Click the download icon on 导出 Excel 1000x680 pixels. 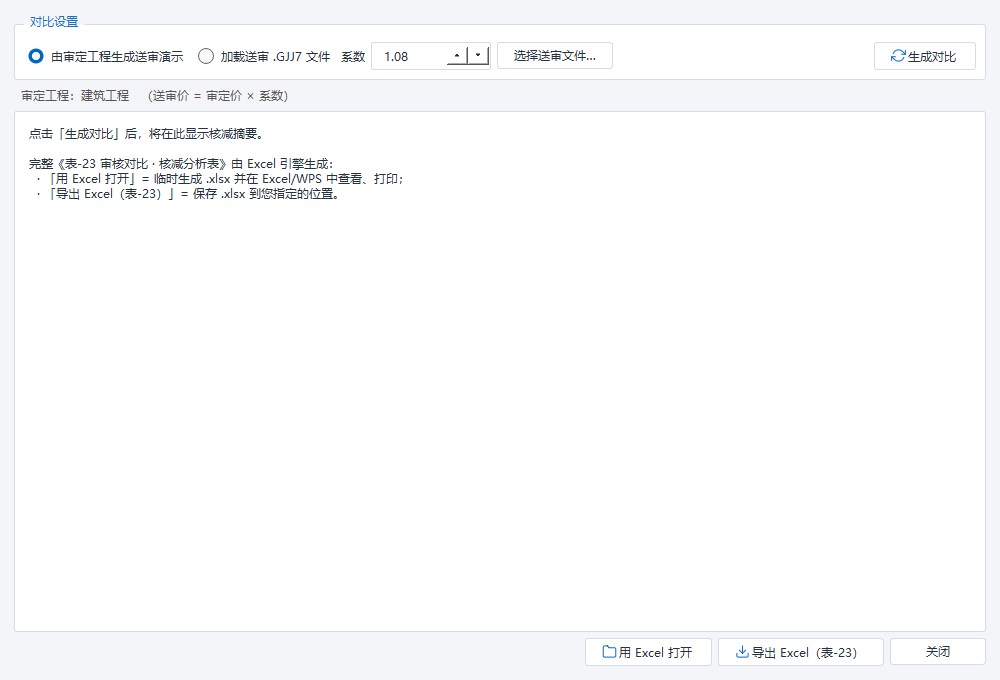pos(742,652)
